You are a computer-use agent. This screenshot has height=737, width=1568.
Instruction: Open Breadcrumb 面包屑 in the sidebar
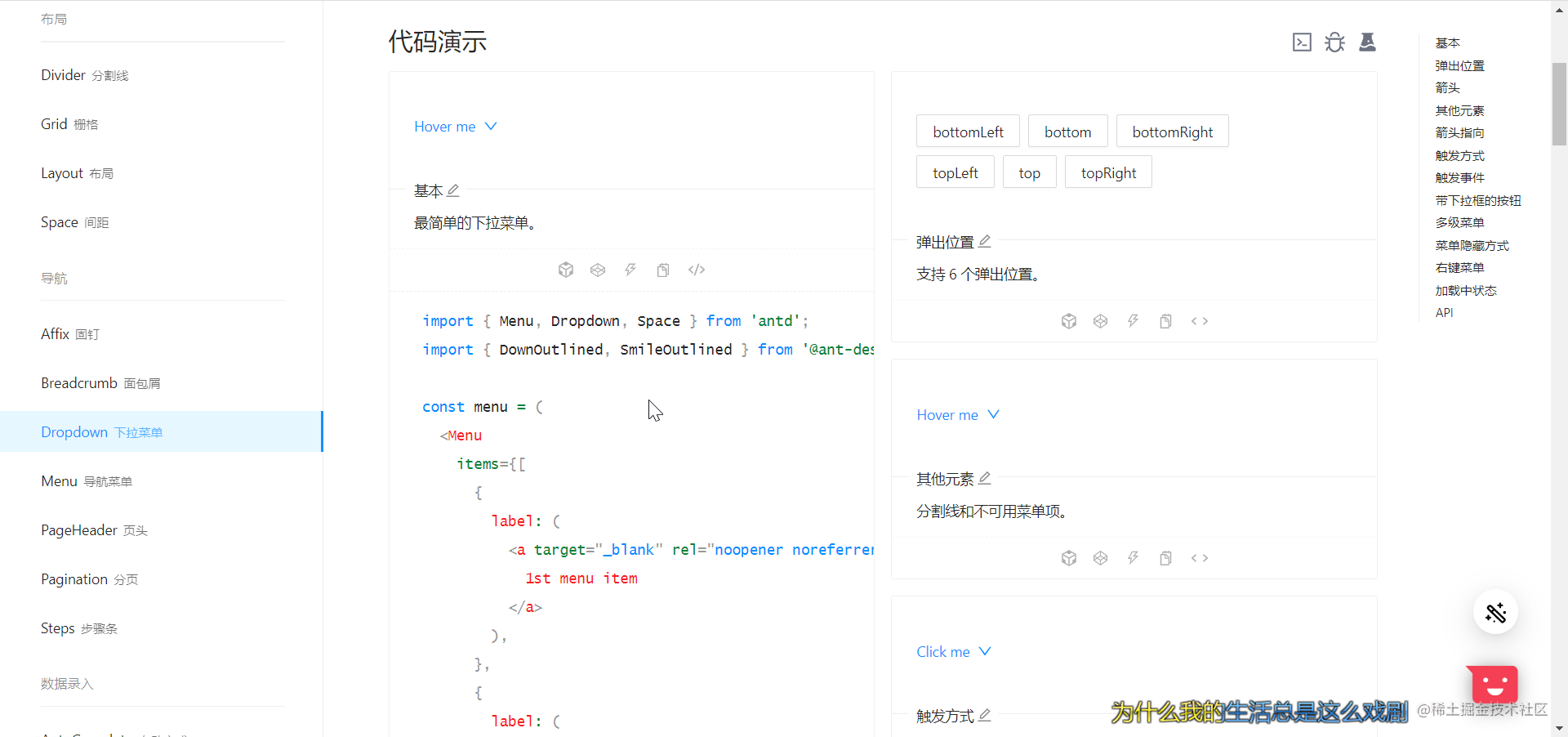162,383
